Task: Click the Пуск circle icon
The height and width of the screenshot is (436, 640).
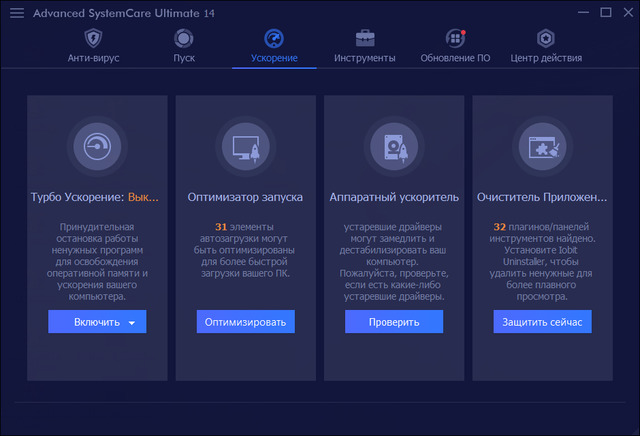Action: [184, 39]
